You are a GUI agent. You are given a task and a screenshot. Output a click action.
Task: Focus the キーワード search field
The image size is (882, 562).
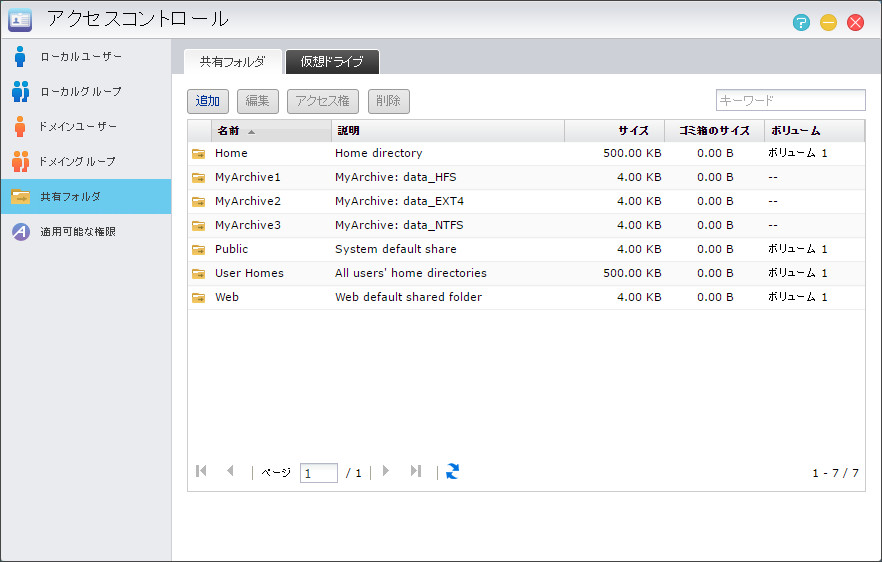[790, 101]
